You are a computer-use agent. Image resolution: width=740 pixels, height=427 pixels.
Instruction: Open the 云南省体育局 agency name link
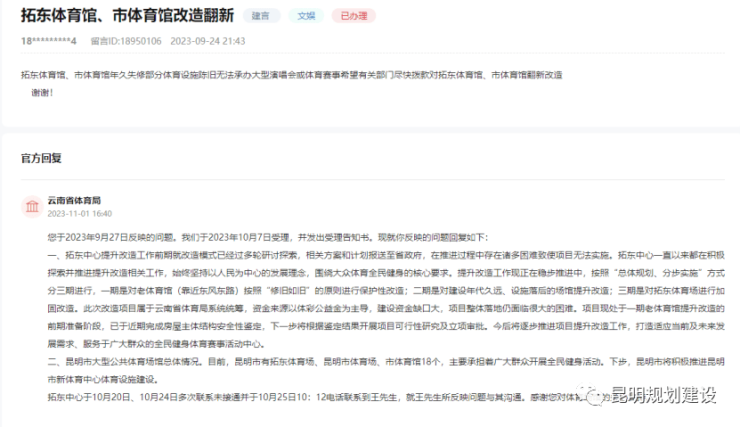point(74,199)
